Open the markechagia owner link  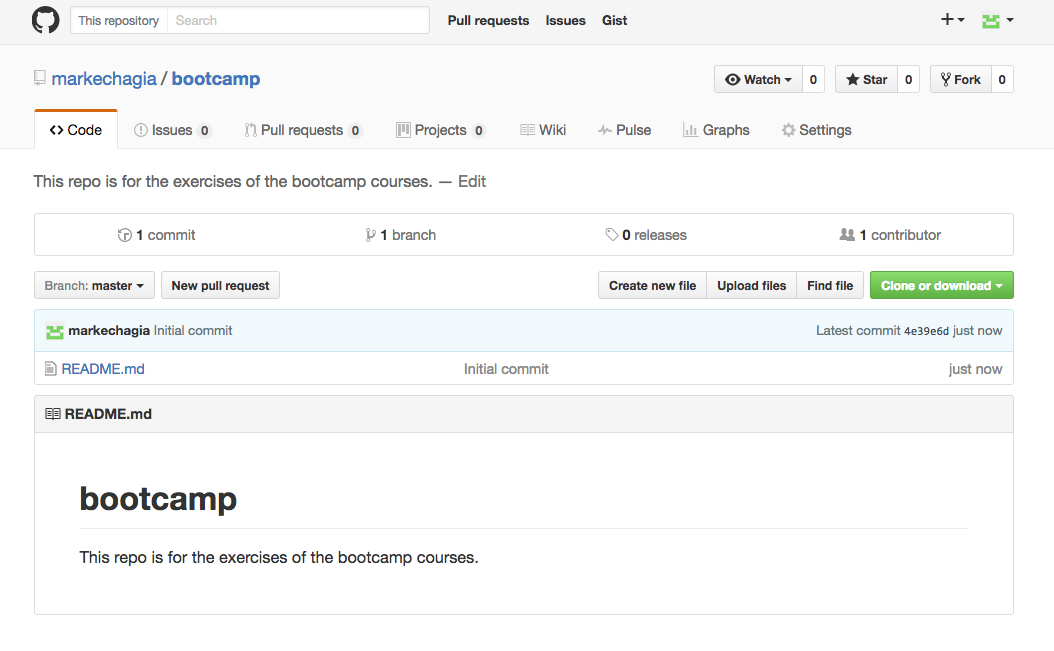click(104, 79)
